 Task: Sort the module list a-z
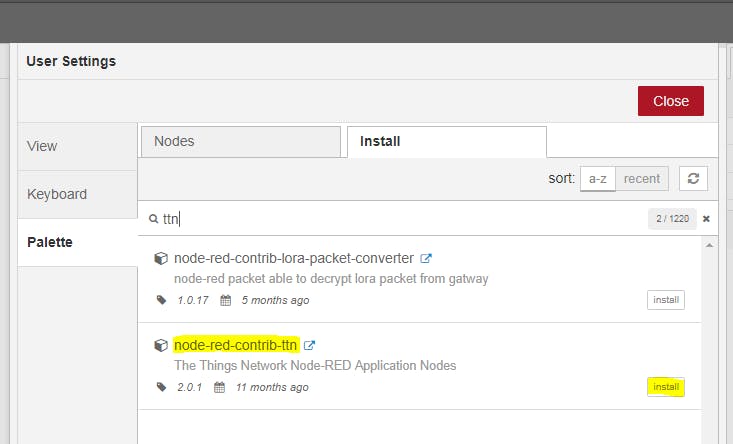tap(598, 179)
